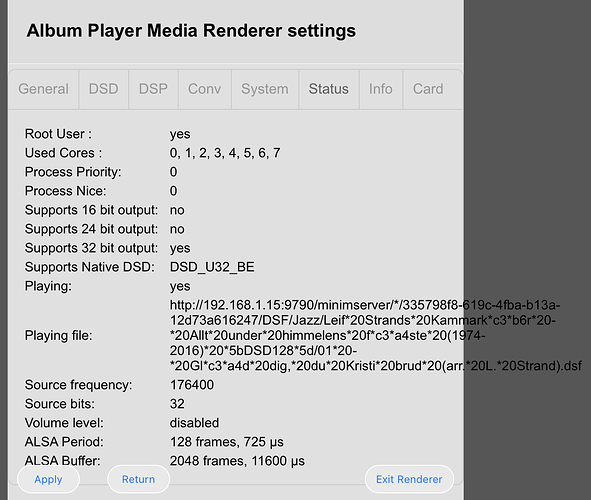
Task: Click the Used Cores label
Action: tap(63, 153)
